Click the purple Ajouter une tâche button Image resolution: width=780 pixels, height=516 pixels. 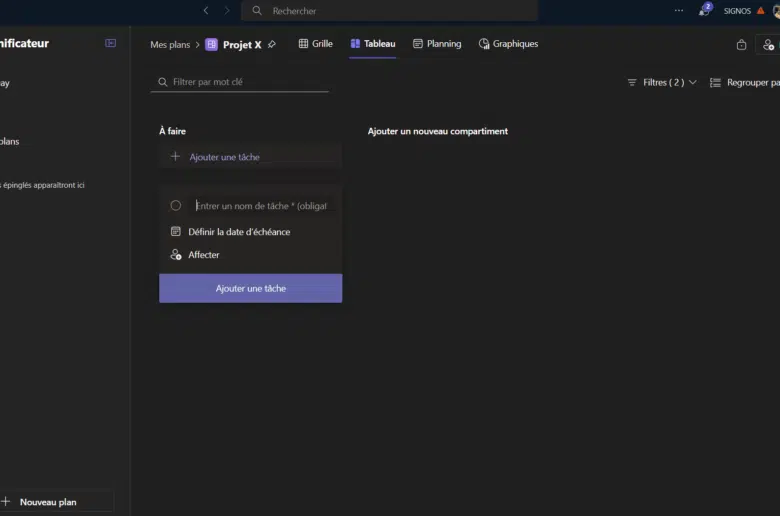pos(250,289)
